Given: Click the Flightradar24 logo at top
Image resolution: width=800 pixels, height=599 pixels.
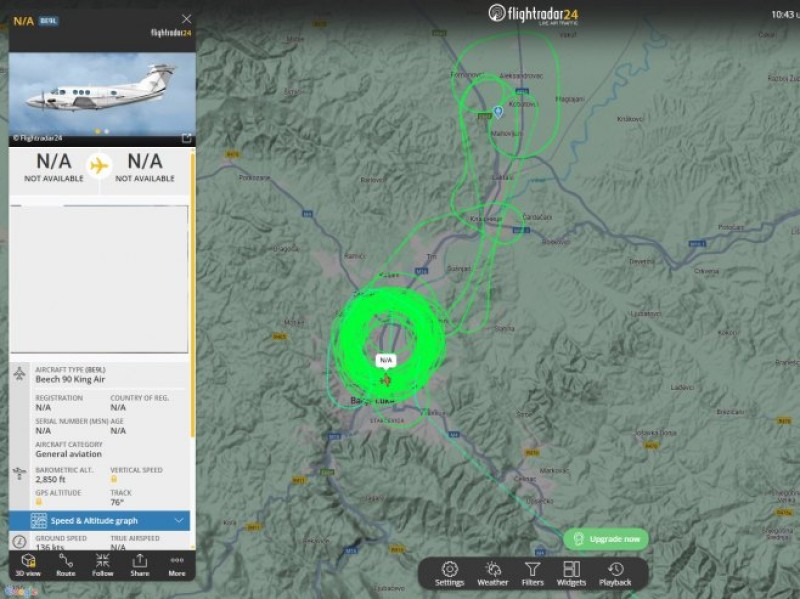Looking at the screenshot, I should tap(533, 14).
